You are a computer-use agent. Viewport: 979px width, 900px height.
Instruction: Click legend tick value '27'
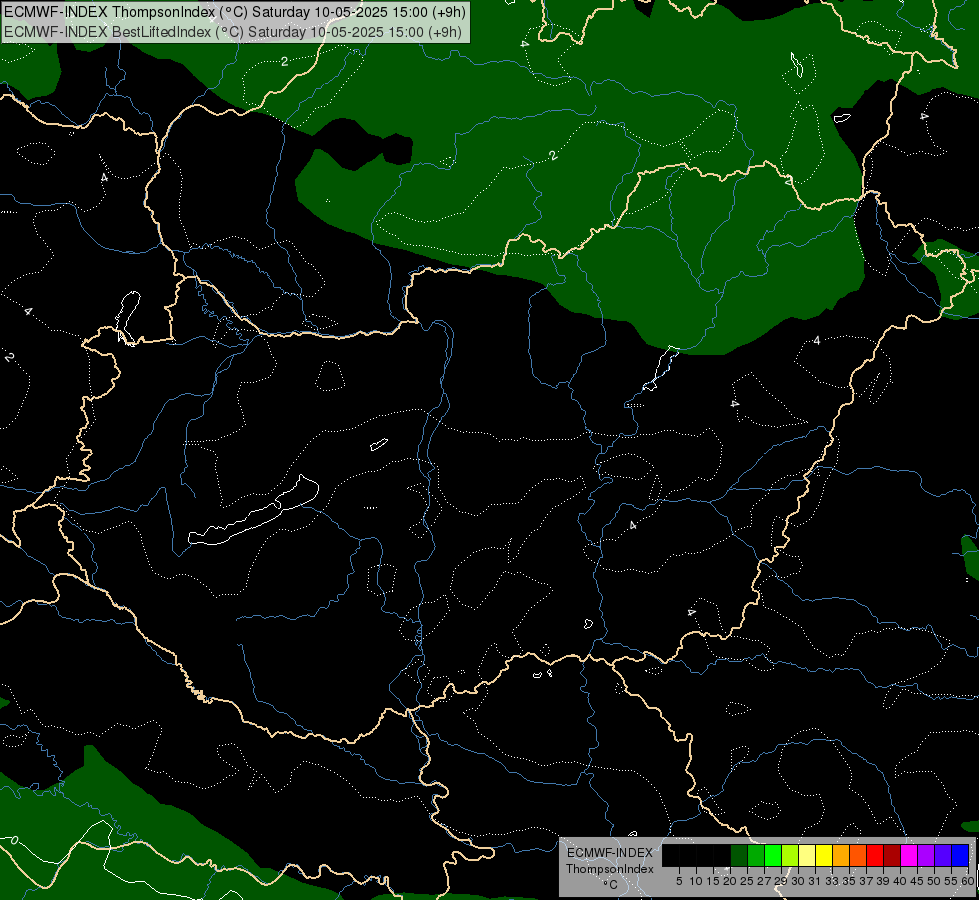pos(764,881)
